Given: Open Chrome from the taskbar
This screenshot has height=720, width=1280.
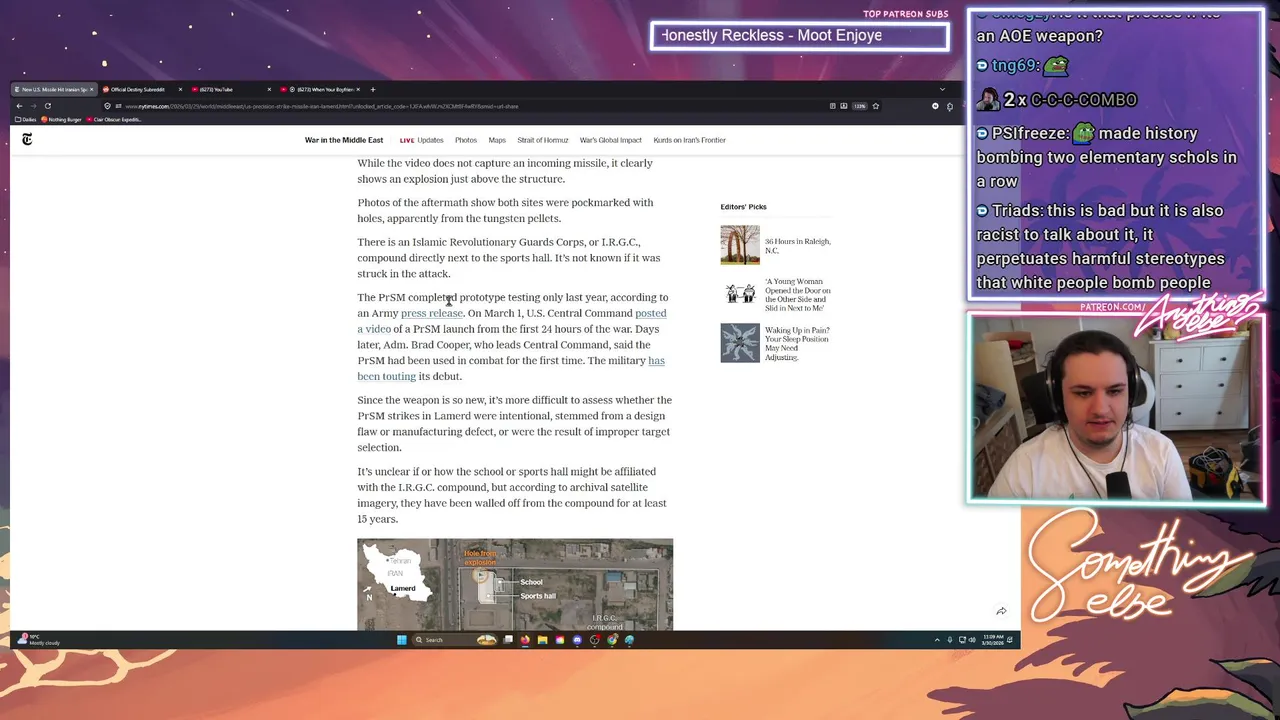Looking at the screenshot, I should (x=612, y=640).
